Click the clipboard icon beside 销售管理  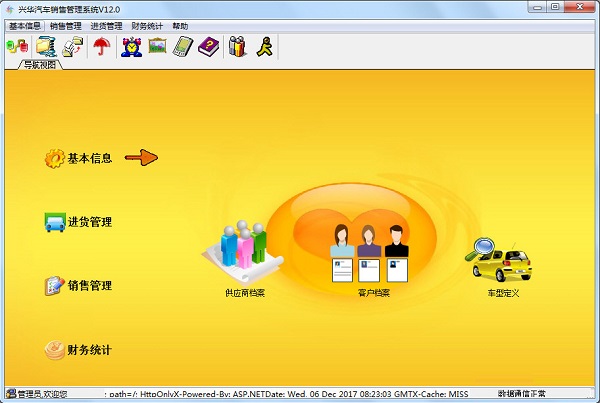(55, 286)
